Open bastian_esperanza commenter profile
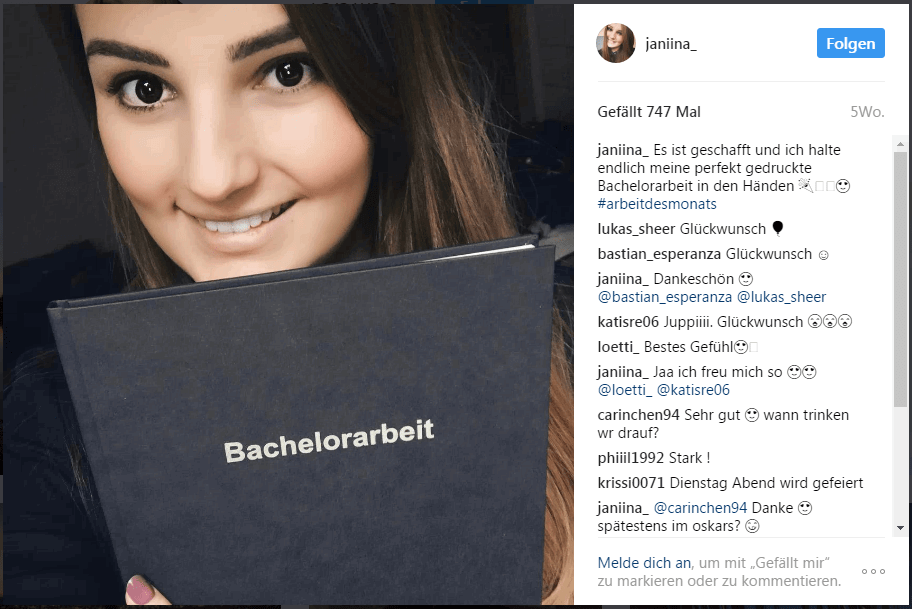 [x=659, y=254]
